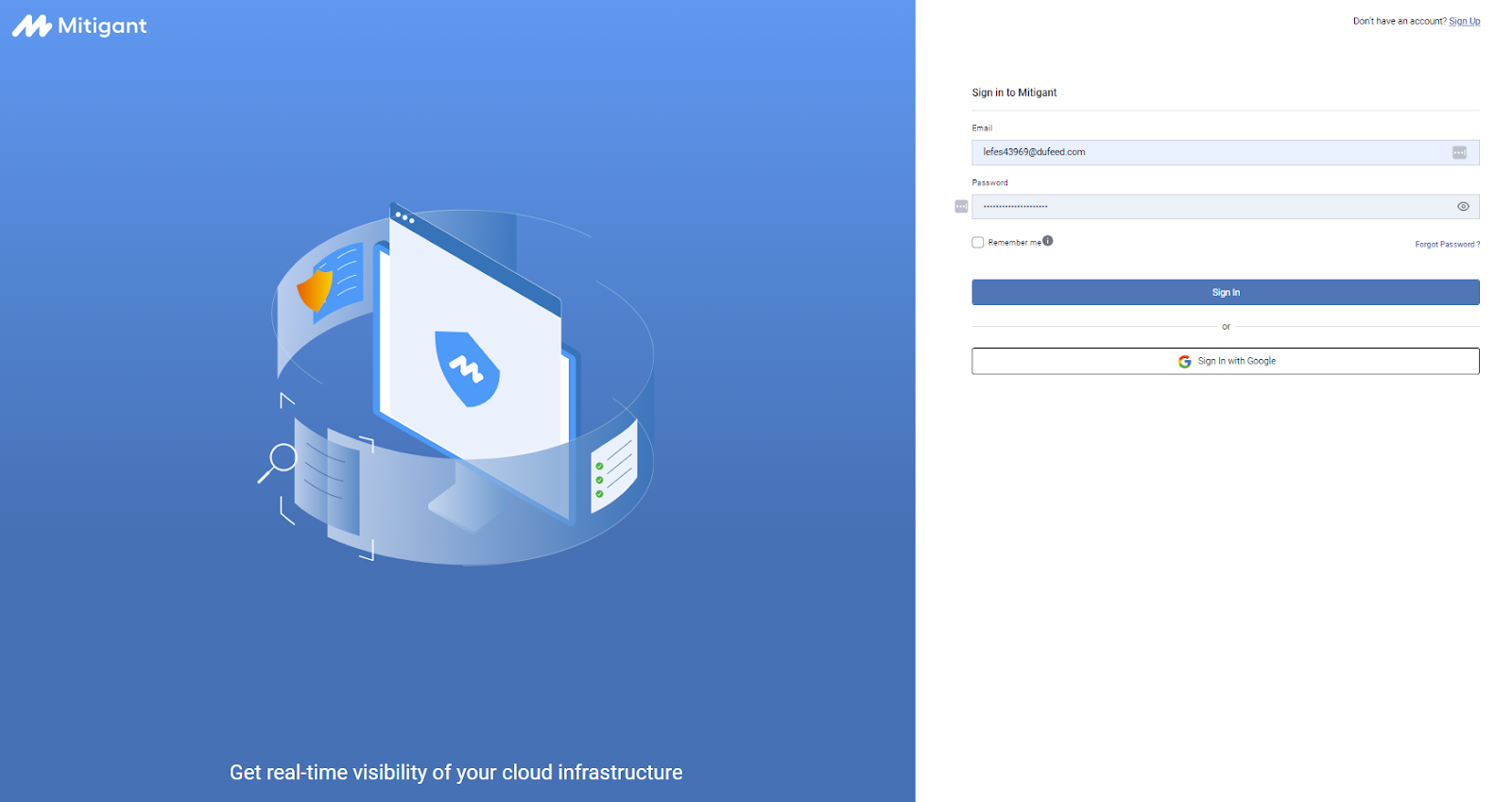Open the Sign Up link

tap(1464, 21)
